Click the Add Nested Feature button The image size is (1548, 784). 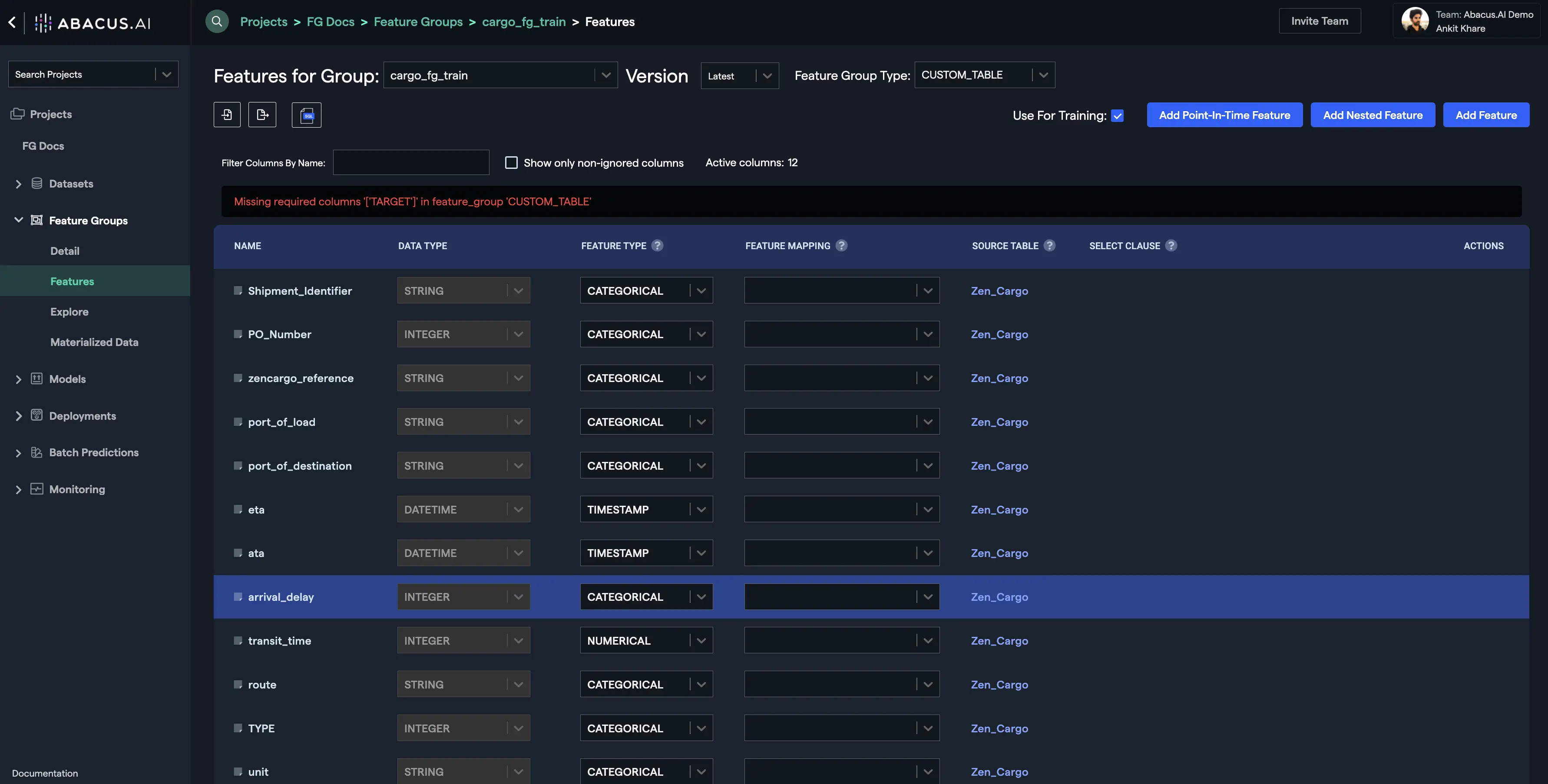point(1373,115)
